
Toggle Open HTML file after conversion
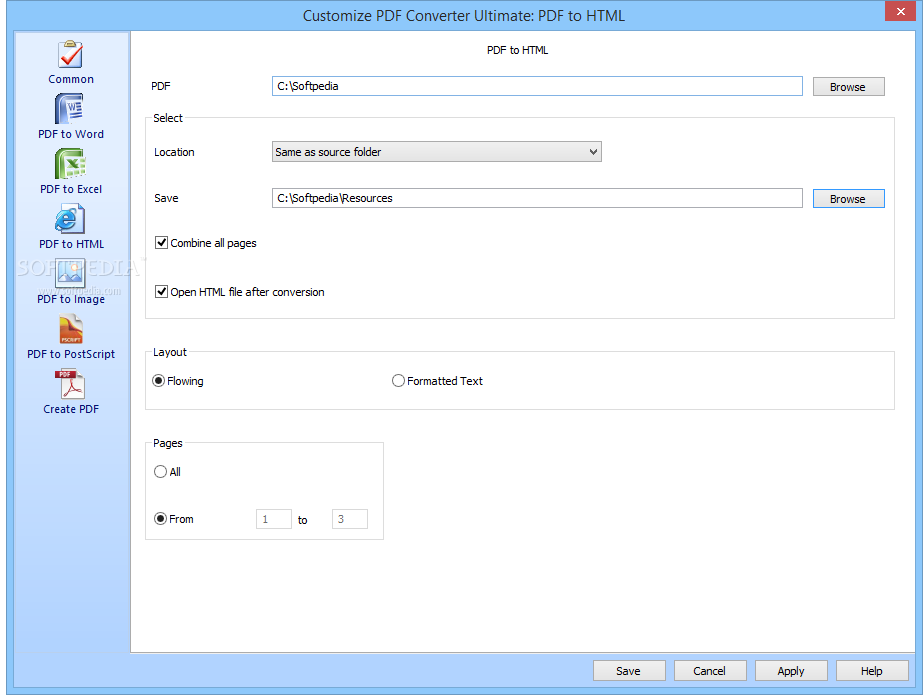[161, 291]
